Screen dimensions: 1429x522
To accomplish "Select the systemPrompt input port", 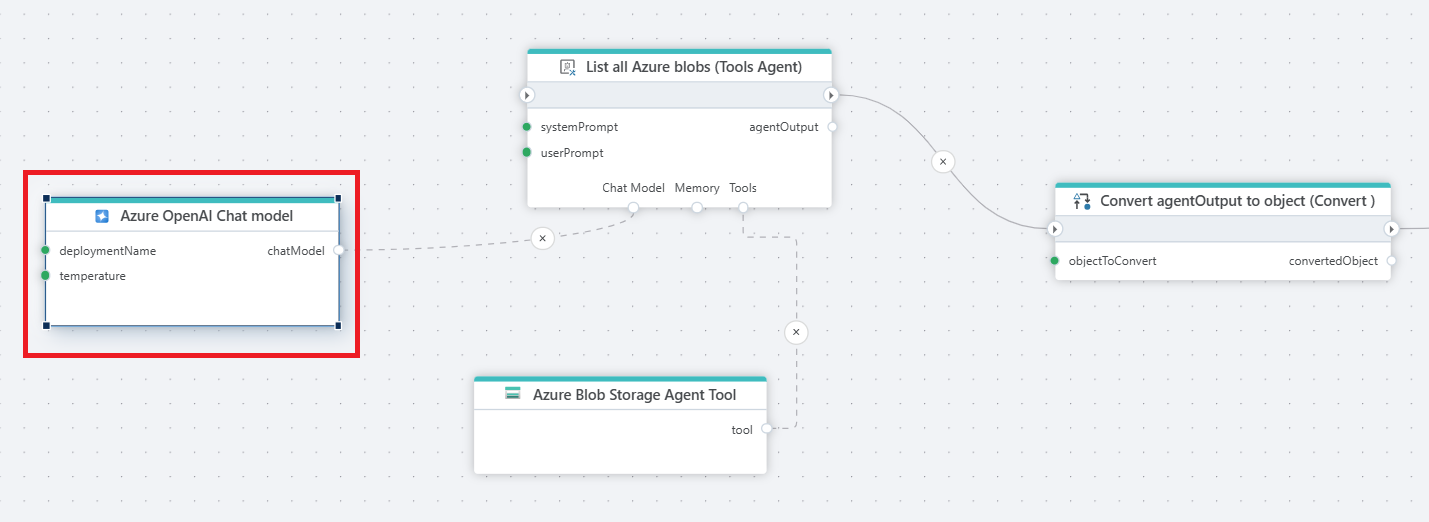I will (527, 127).
